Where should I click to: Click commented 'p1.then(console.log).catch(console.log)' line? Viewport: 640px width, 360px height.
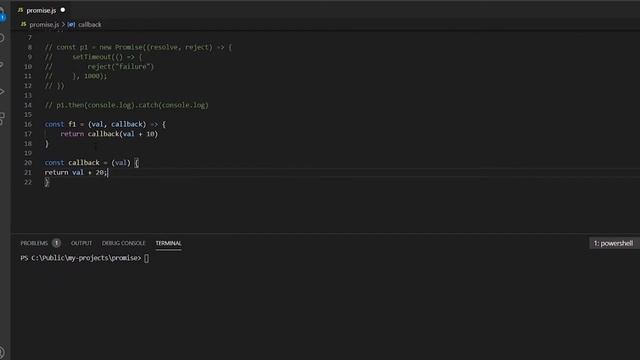click(127, 105)
